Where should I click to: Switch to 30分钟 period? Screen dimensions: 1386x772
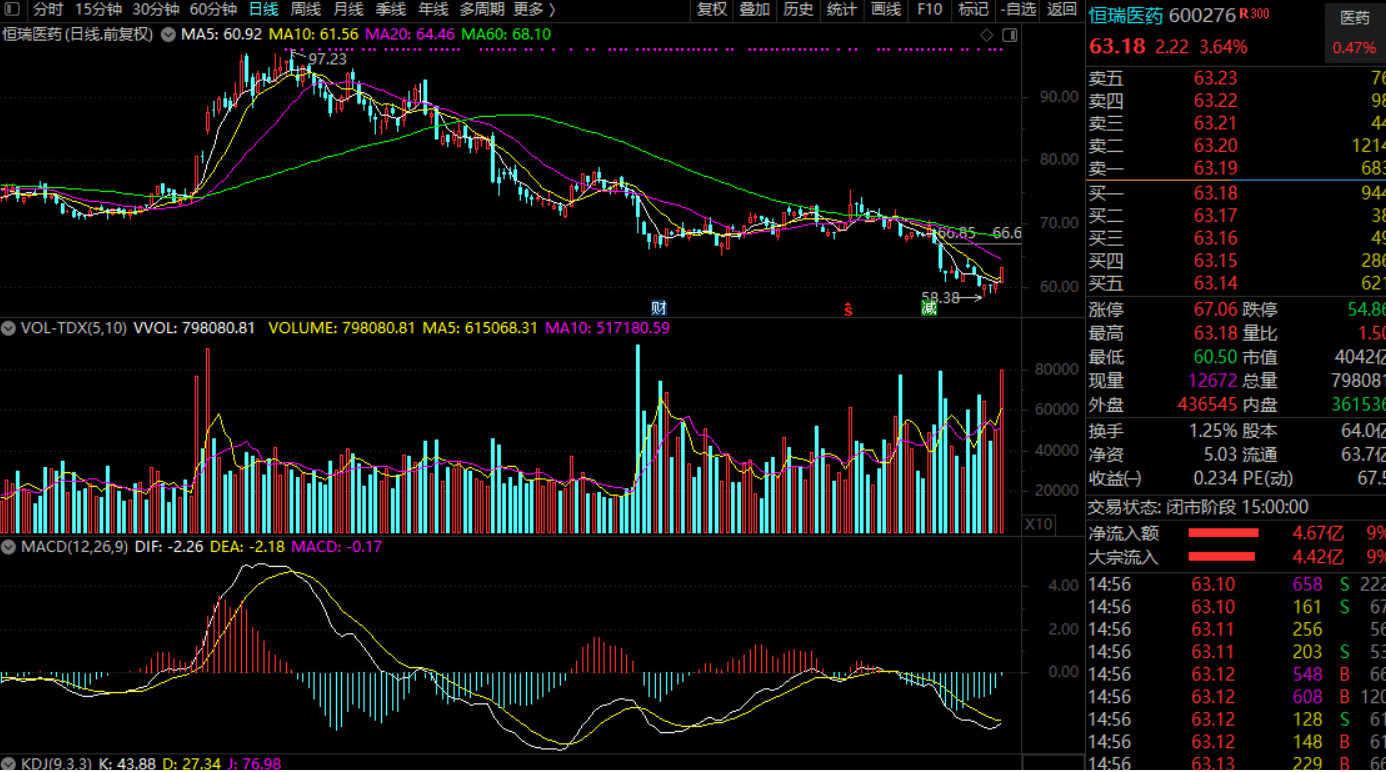click(155, 9)
